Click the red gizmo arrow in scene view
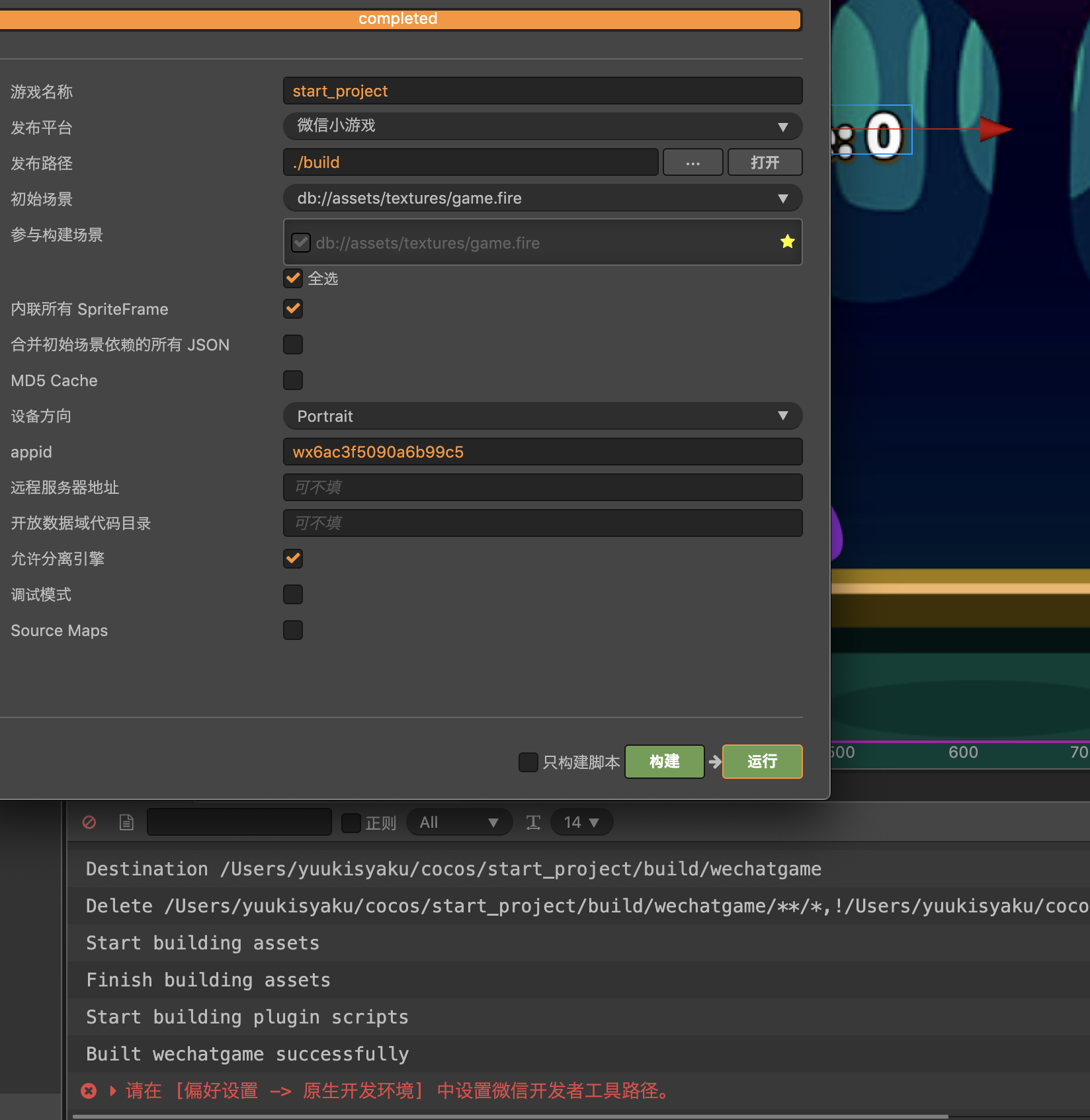This screenshot has width=1090, height=1120. tap(995, 129)
